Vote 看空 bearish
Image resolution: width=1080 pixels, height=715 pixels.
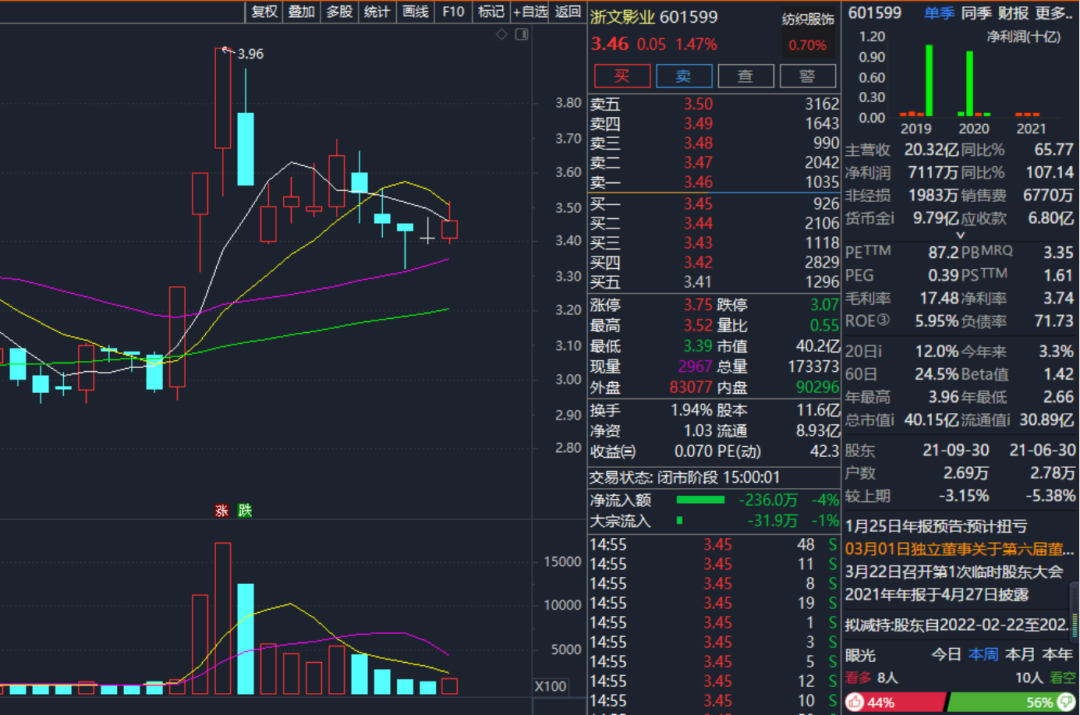(x=1062, y=678)
